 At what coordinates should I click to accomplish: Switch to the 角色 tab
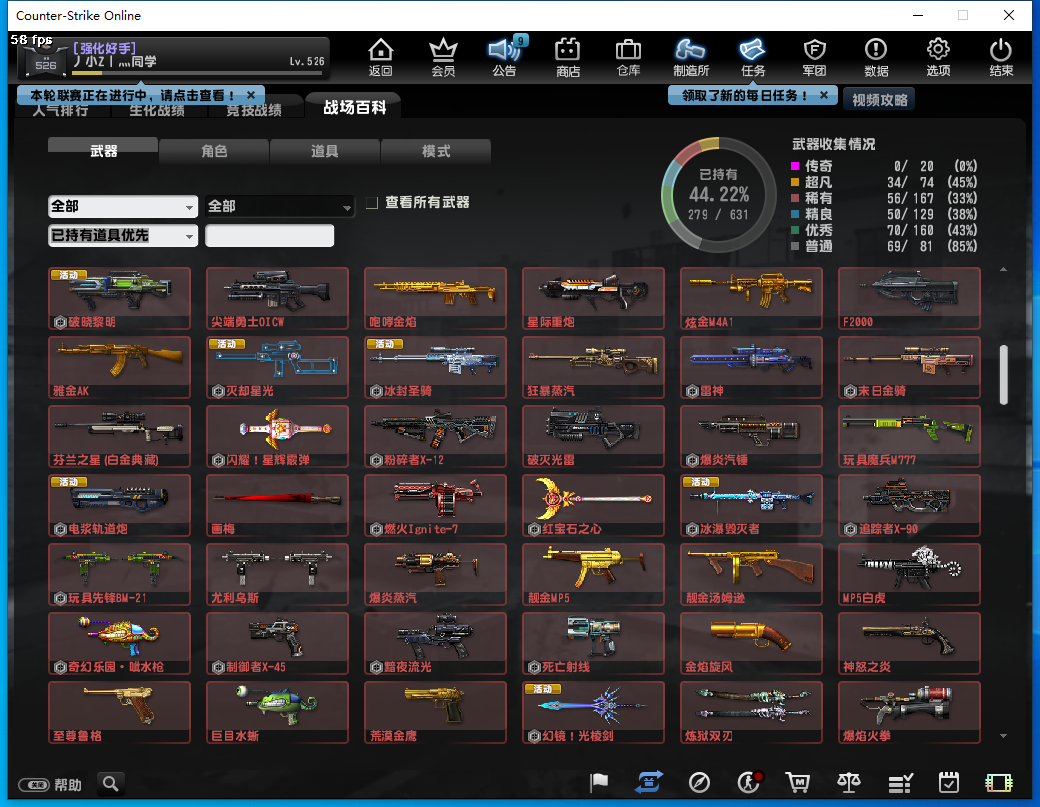tap(214, 151)
